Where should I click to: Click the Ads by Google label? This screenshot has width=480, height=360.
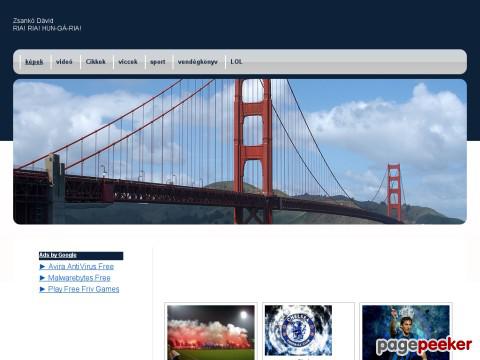tap(58, 255)
